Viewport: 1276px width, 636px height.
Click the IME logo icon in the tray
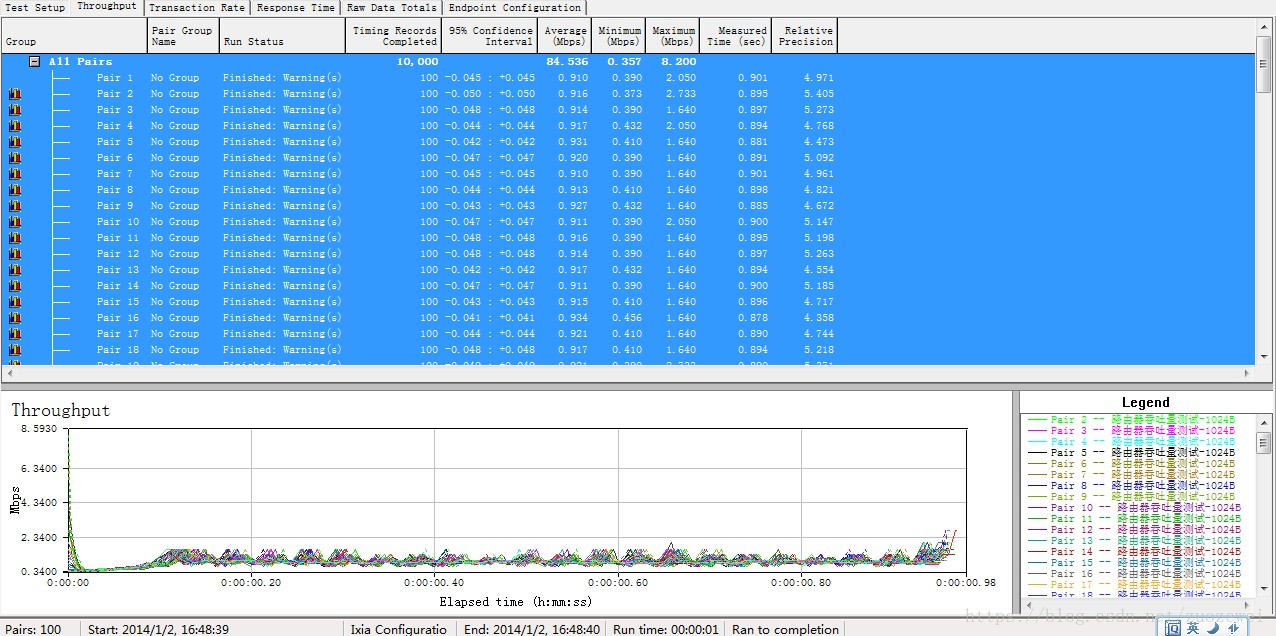tap(1173, 627)
